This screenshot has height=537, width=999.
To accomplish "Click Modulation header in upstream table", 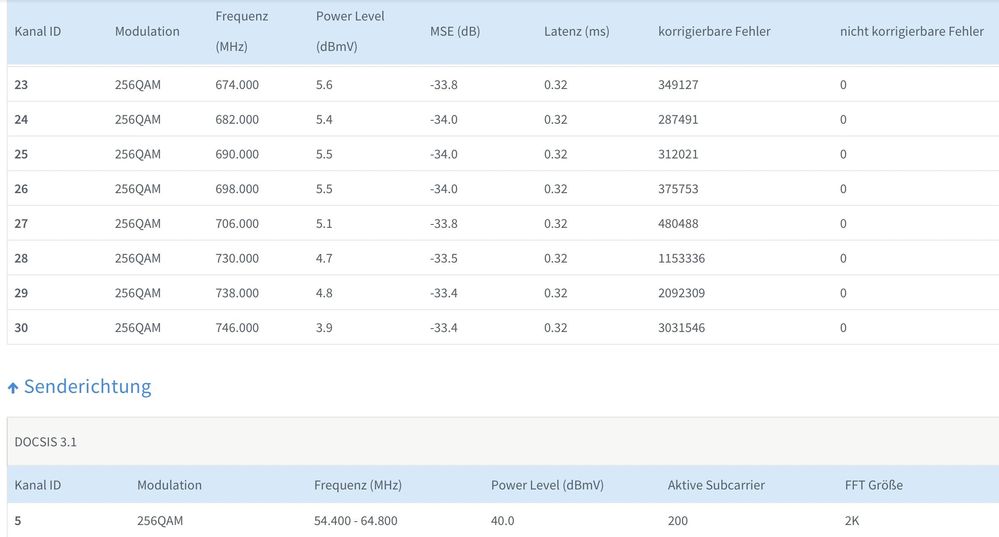I will [x=169, y=485].
